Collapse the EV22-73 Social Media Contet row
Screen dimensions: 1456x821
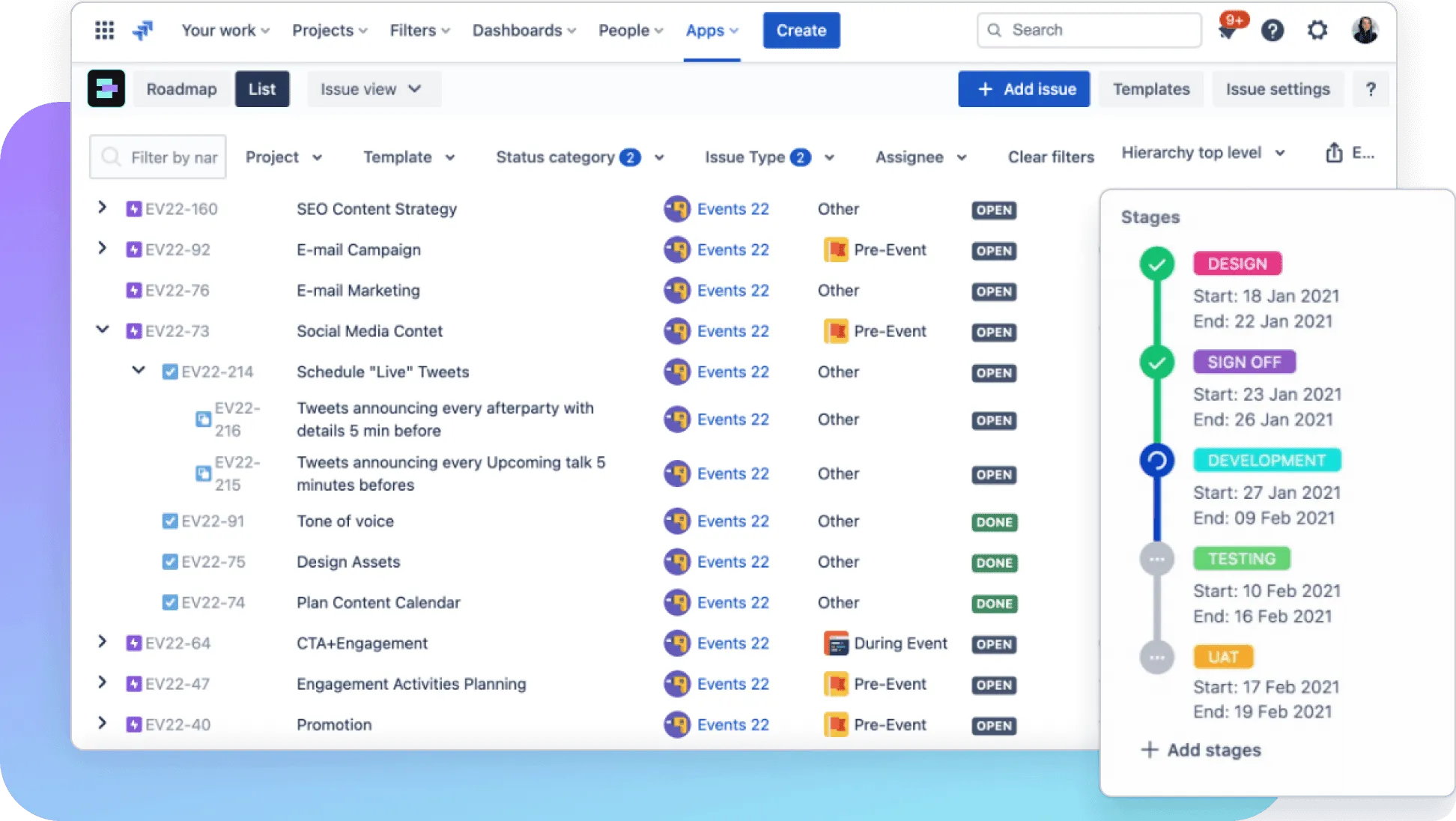click(103, 330)
